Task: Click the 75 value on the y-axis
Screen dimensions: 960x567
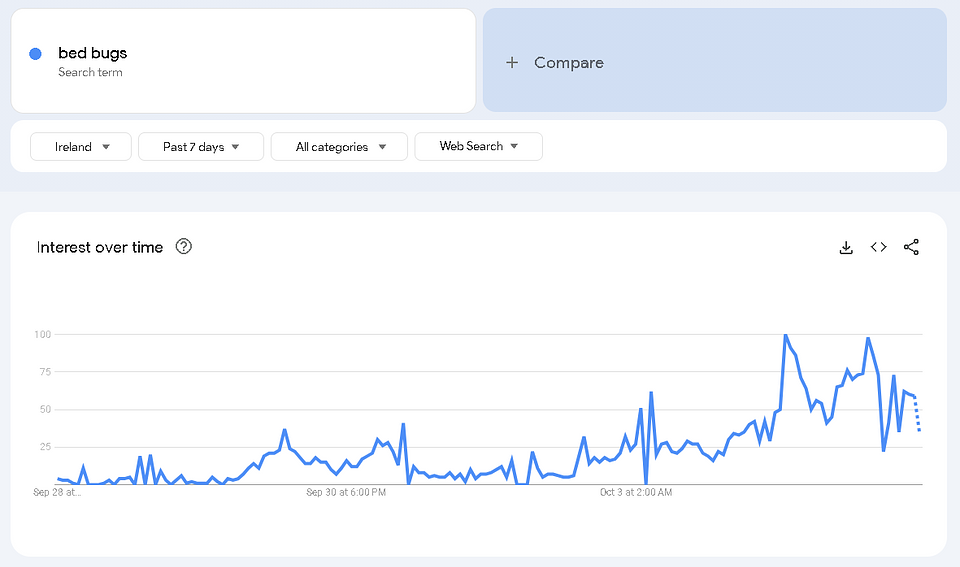Action: click(43, 372)
